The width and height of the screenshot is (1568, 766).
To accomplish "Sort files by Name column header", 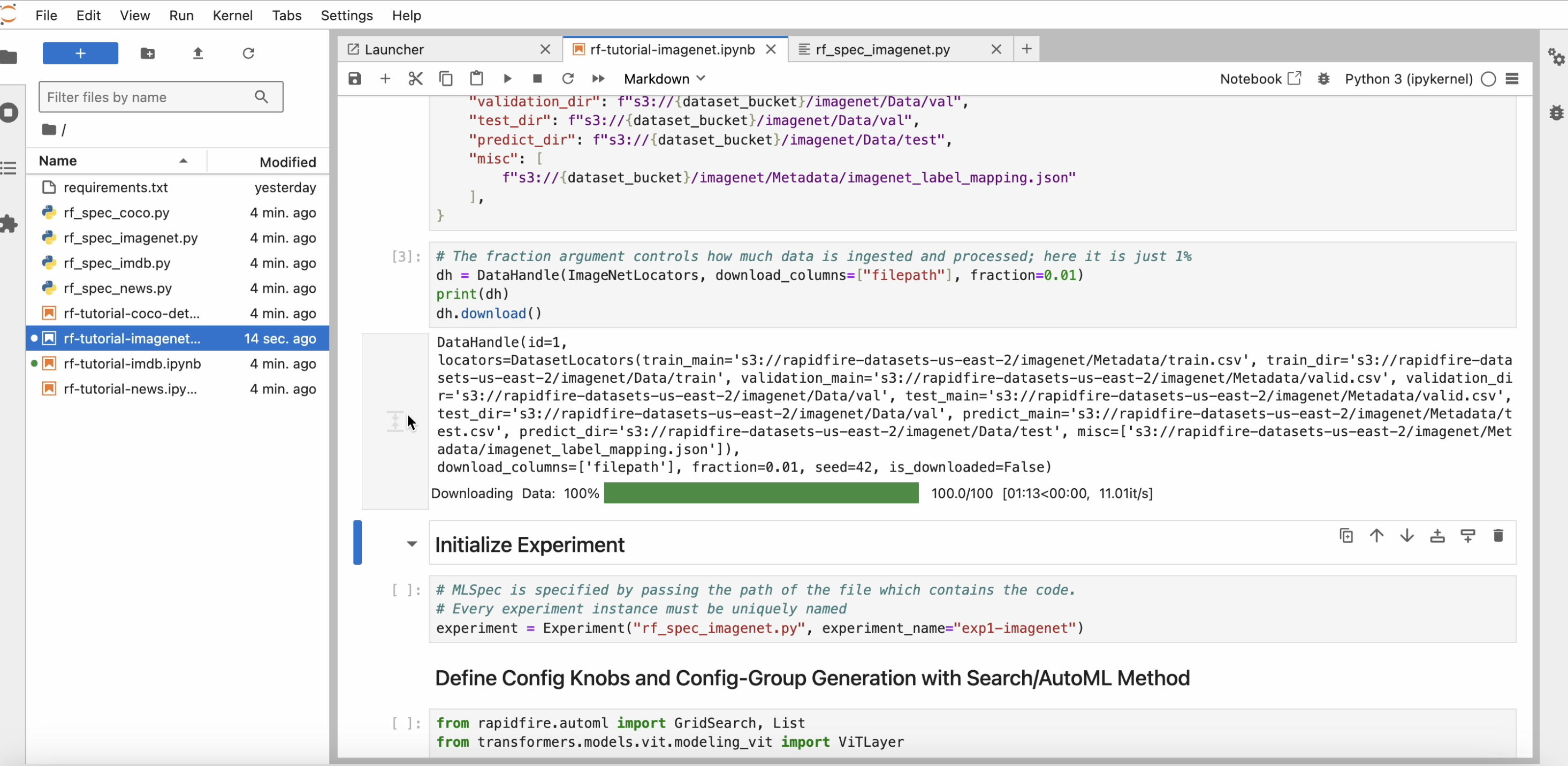I will click(x=116, y=161).
